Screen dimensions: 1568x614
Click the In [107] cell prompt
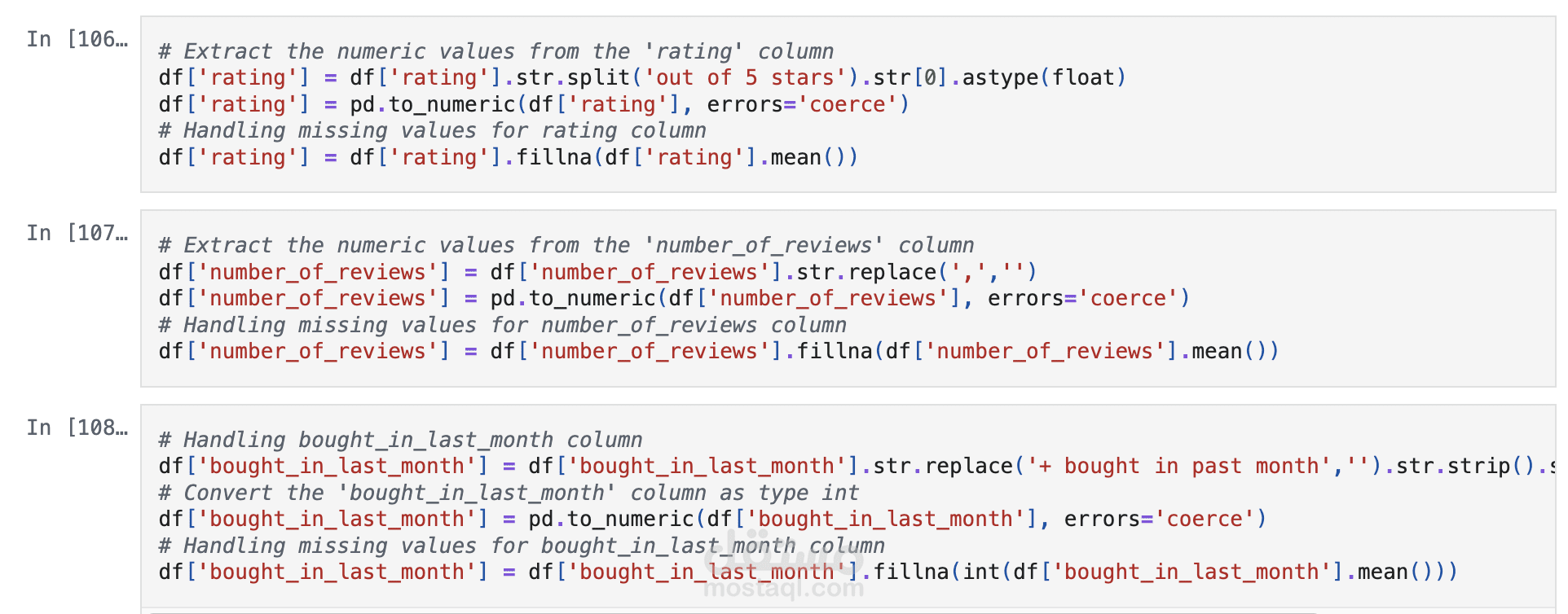click(x=77, y=233)
